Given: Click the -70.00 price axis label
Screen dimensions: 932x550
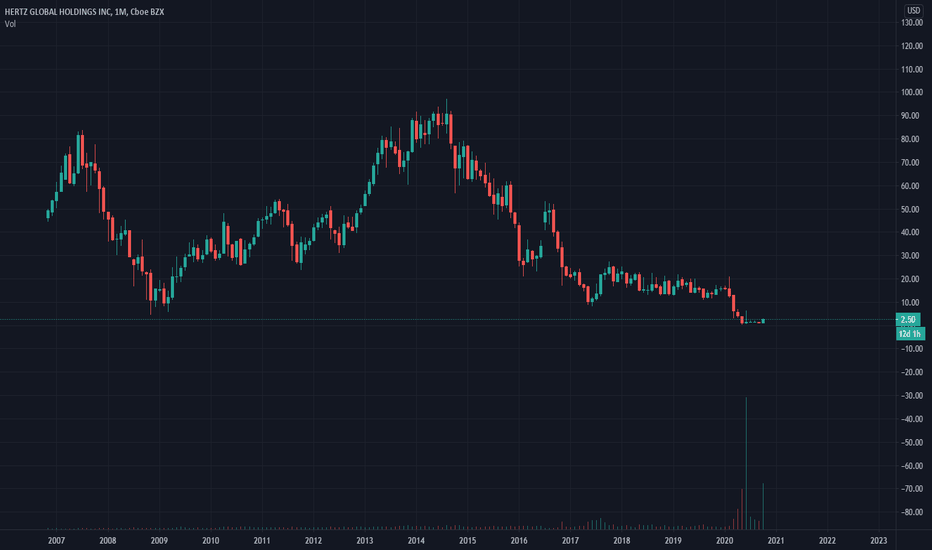Looking at the screenshot, I should (x=912, y=489).
